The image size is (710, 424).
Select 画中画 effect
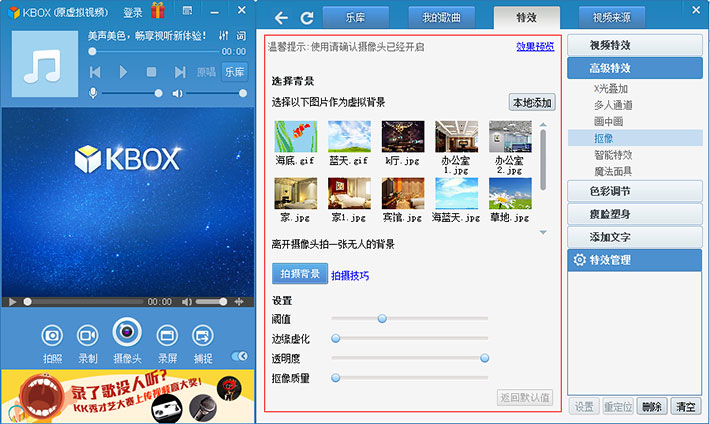[609, 121]
